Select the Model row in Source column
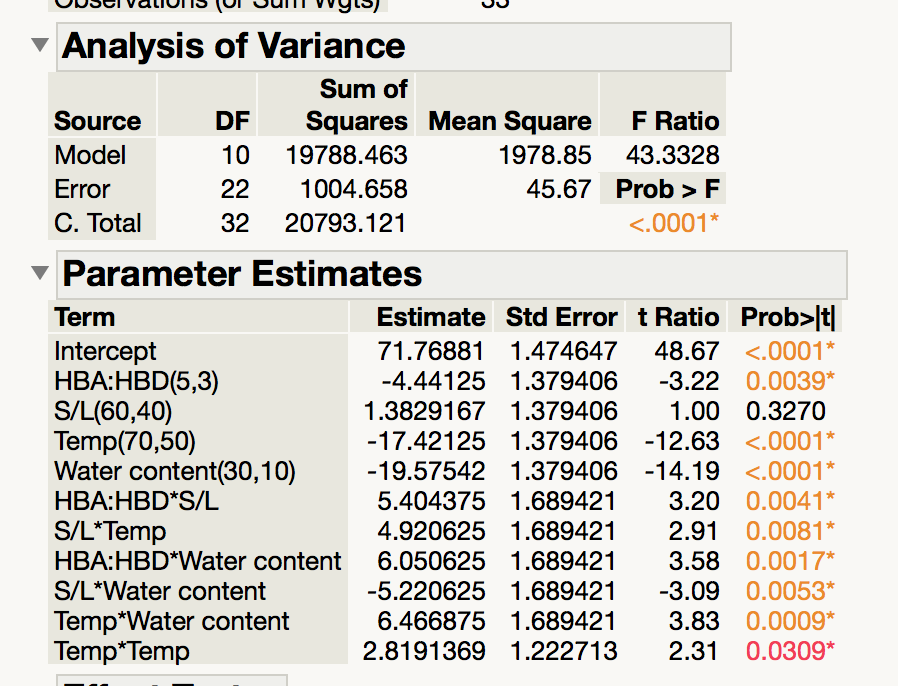Screen dimensions: 898x686 click(x=90, y=155)
